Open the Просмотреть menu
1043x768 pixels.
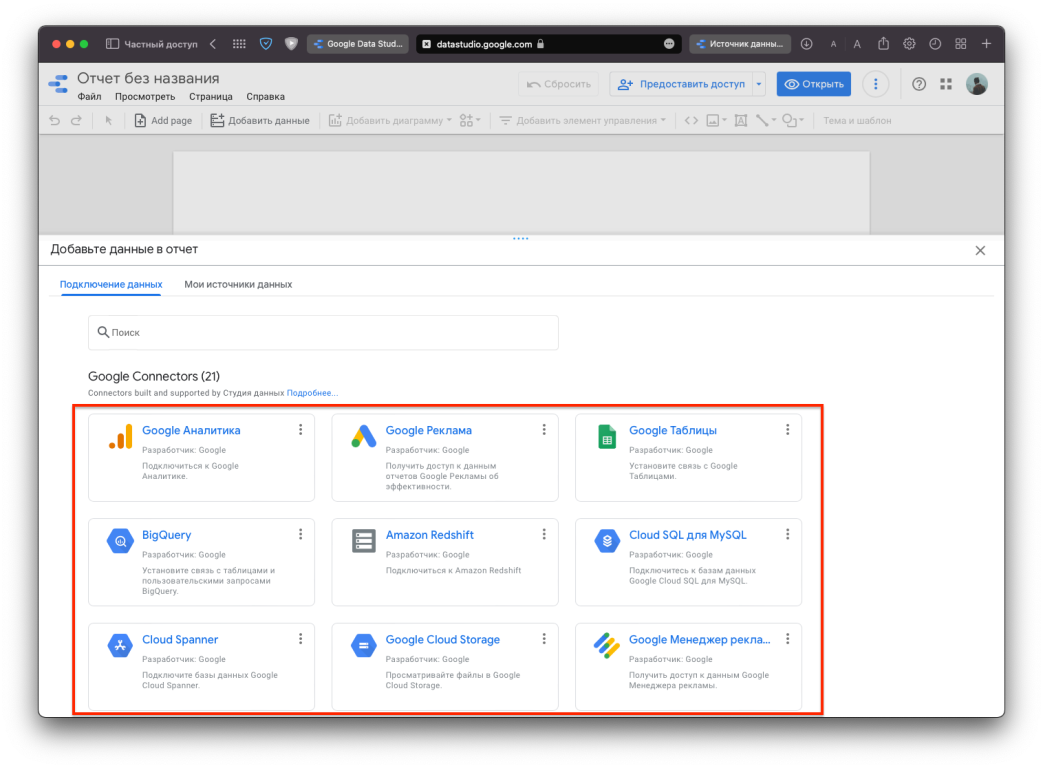click(x=145, y=96)
